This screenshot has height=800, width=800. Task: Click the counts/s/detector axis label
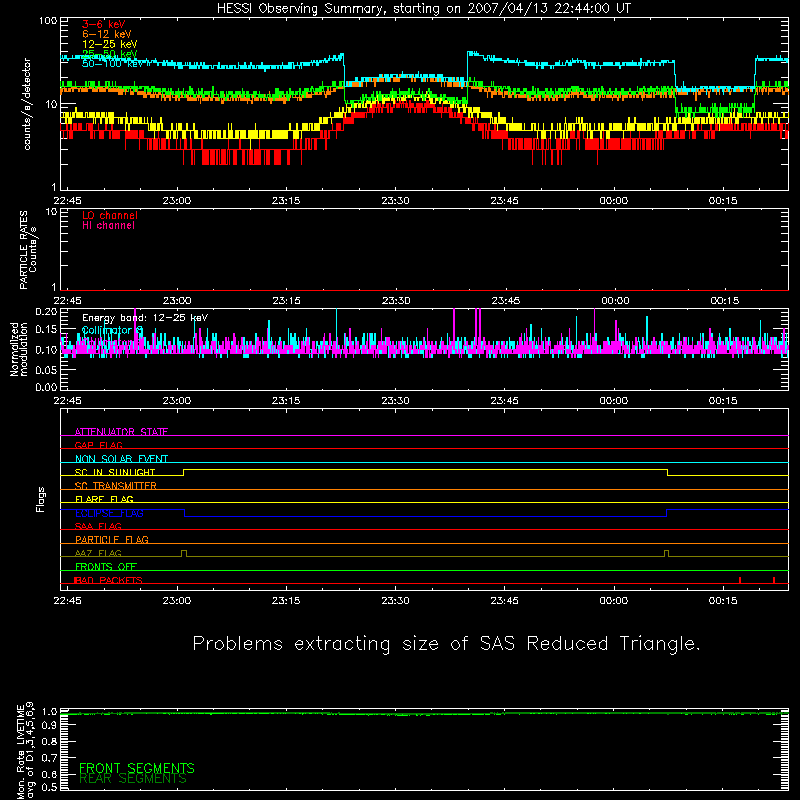27,104
